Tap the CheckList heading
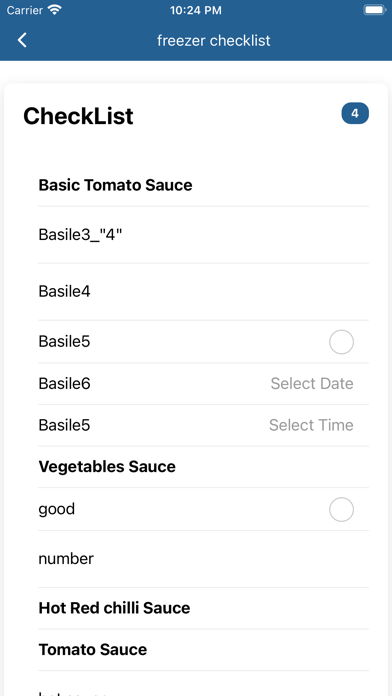This screenshot has width=392, height=696. [78, 116]
